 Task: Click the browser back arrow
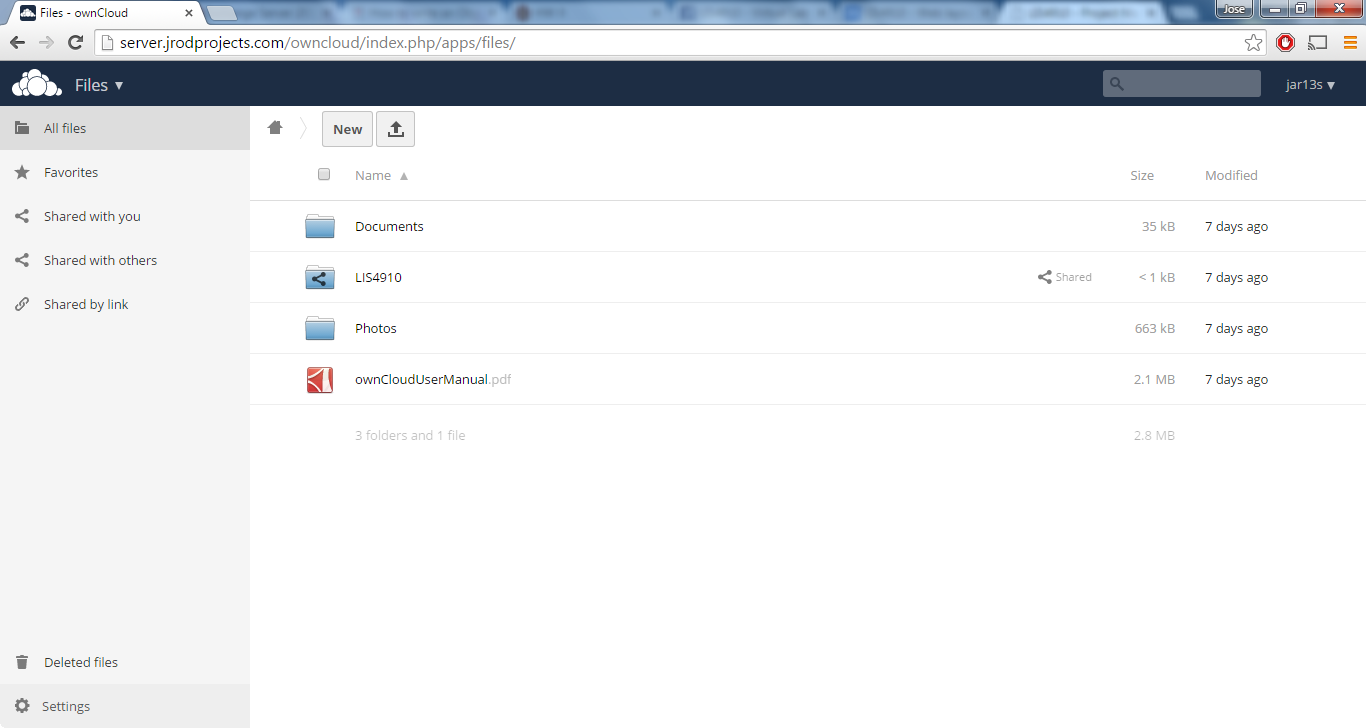[17, 43]
